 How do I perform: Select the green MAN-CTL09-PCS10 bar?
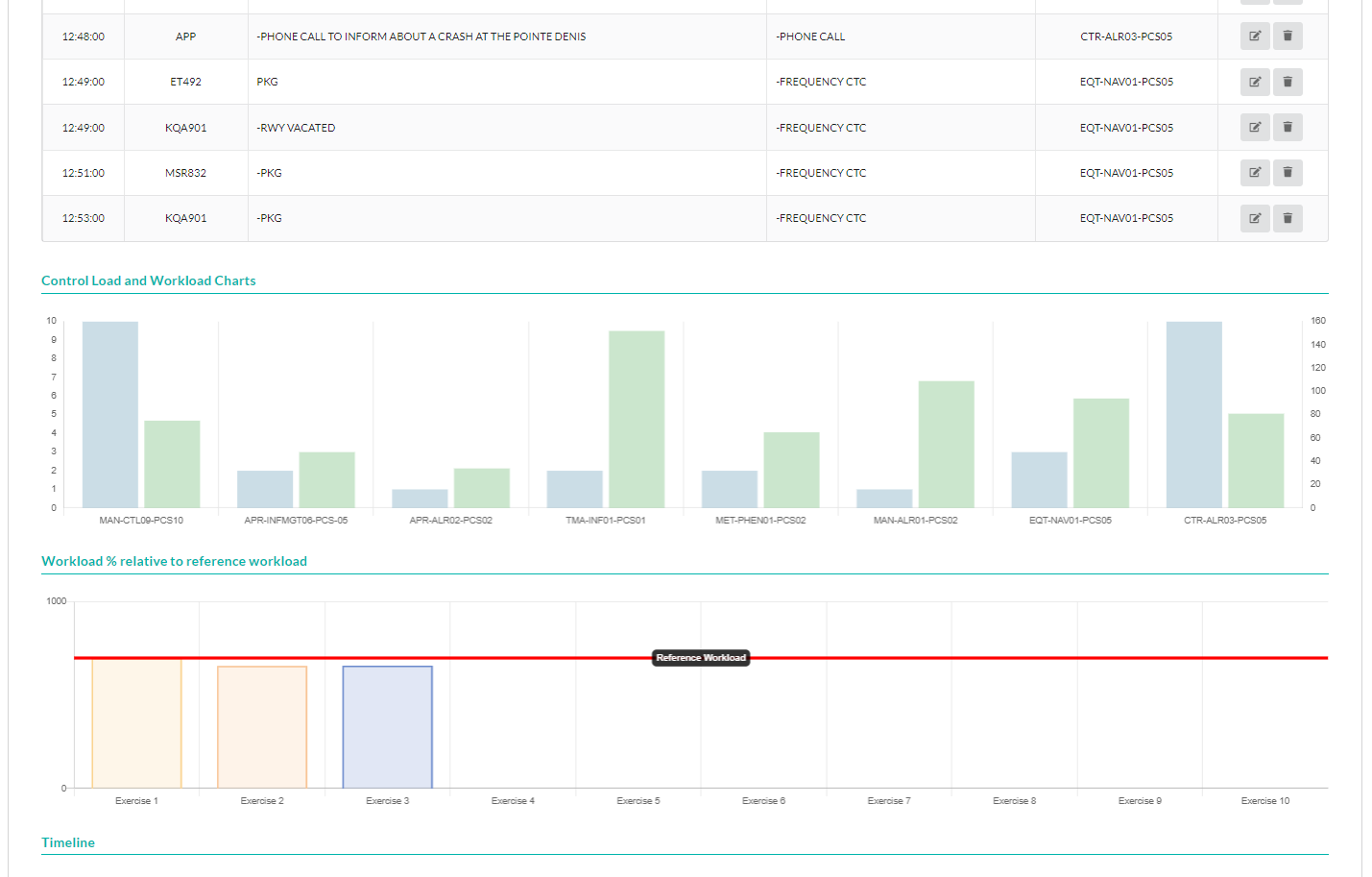(172, 464)
